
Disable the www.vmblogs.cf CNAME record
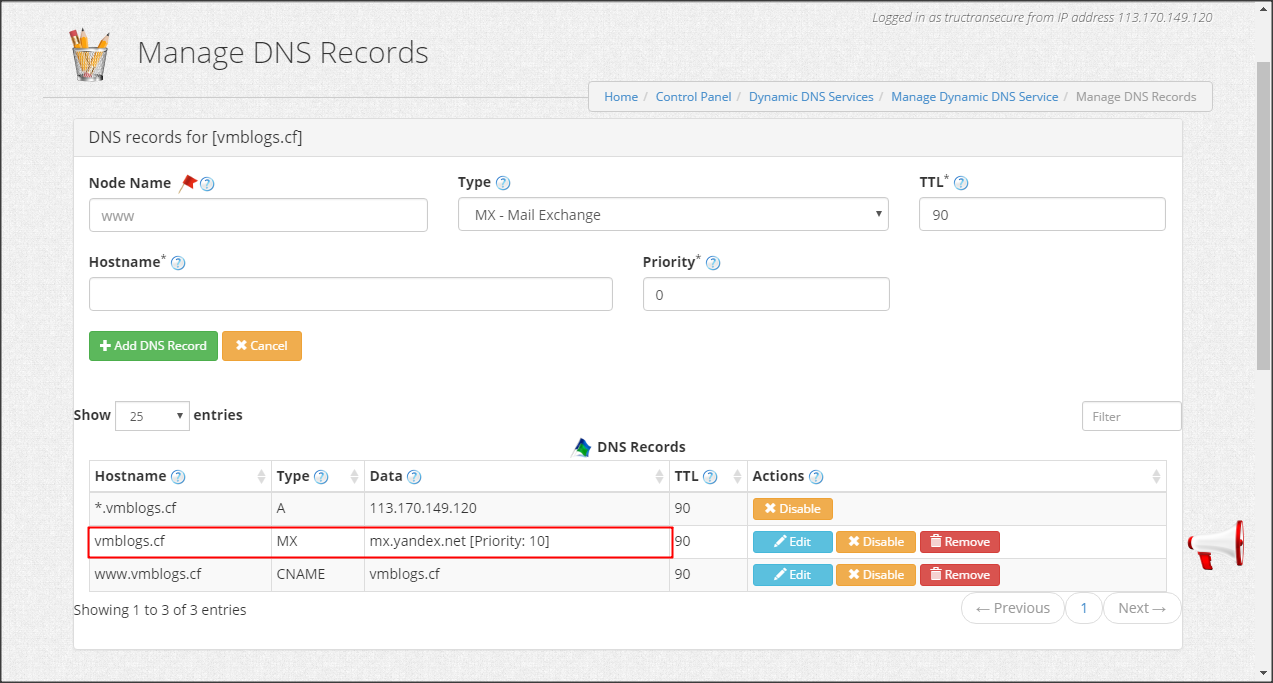(x=875, y=575)
